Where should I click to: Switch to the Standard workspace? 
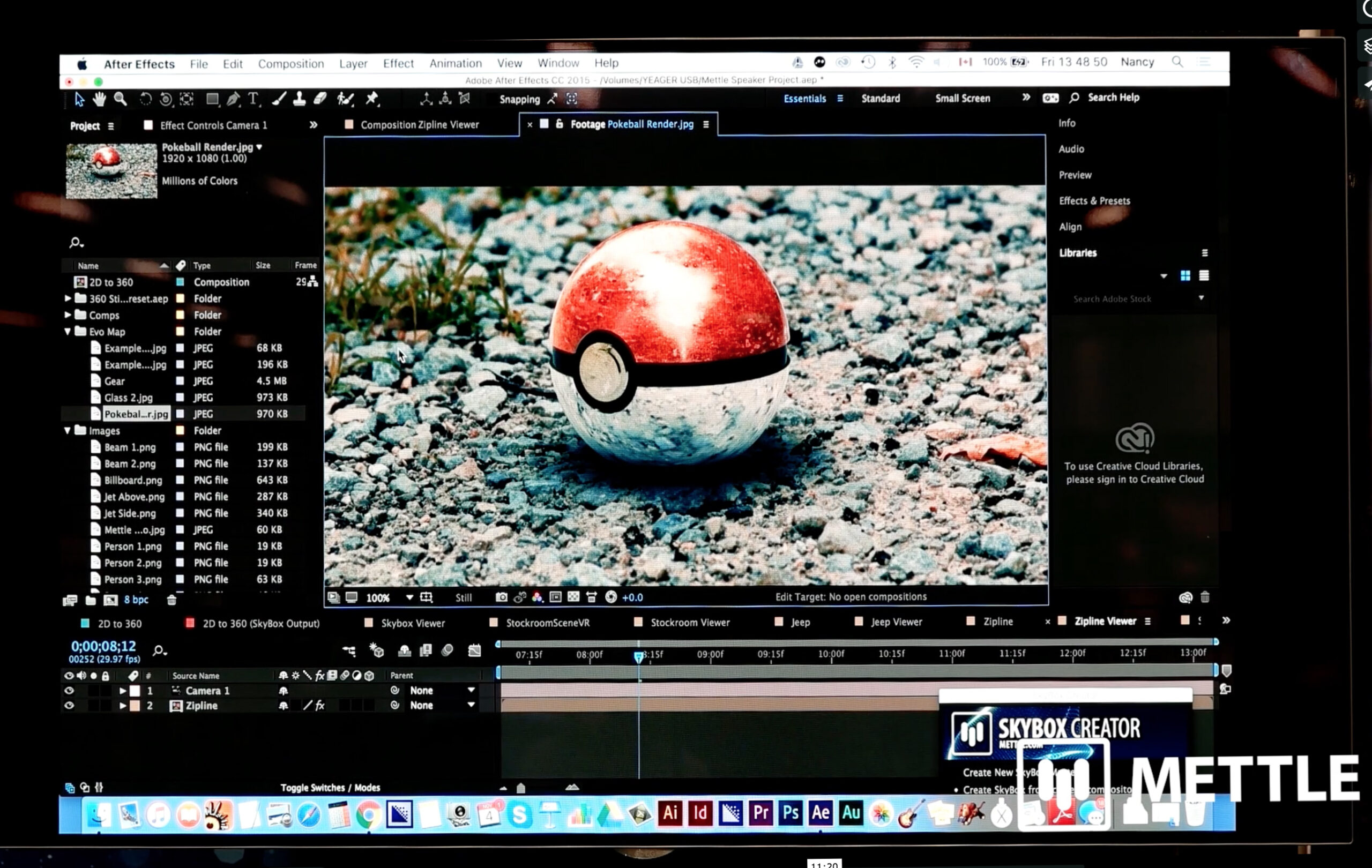[881, 98]
